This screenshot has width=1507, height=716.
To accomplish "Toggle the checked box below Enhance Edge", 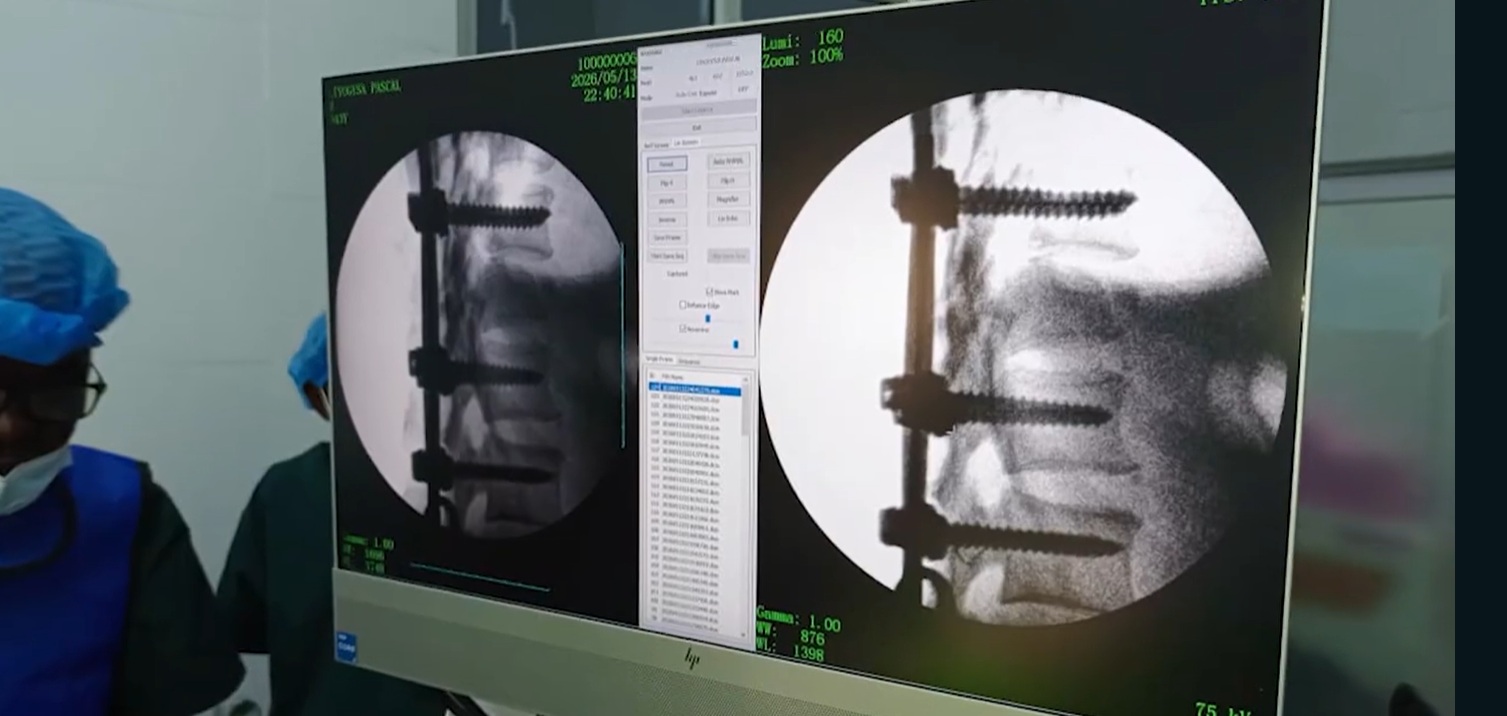I will coord(683,328).
